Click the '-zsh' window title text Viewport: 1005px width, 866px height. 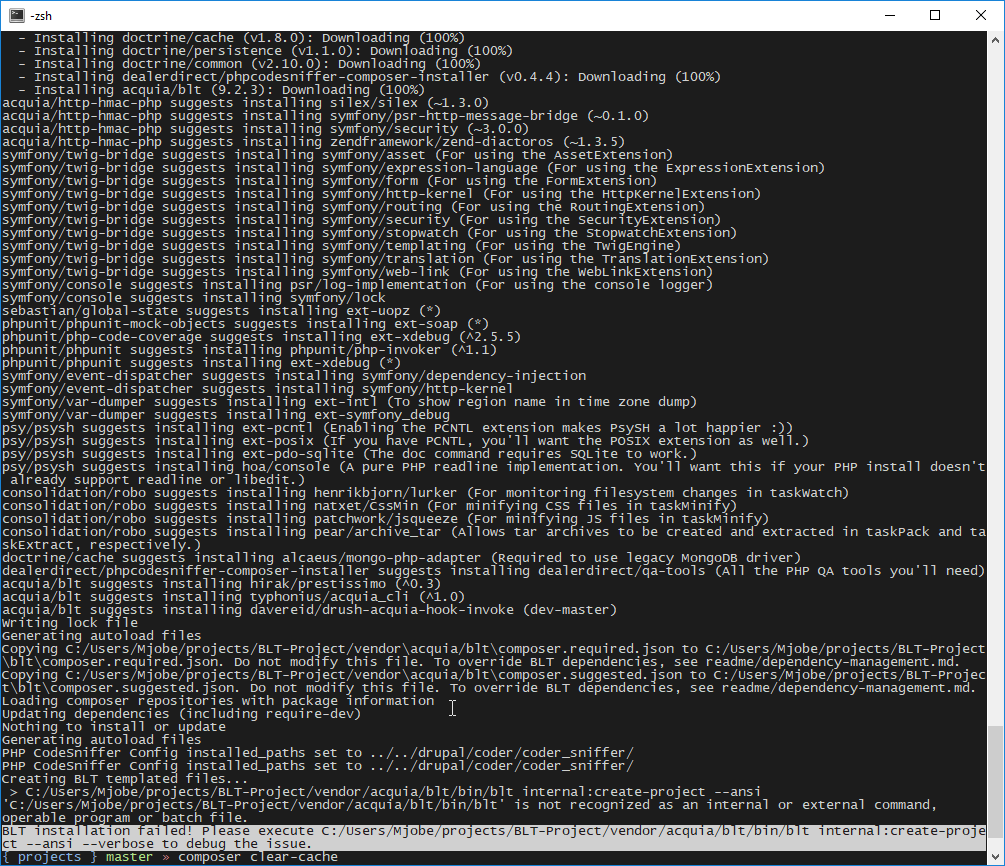[x=41, y=16]
